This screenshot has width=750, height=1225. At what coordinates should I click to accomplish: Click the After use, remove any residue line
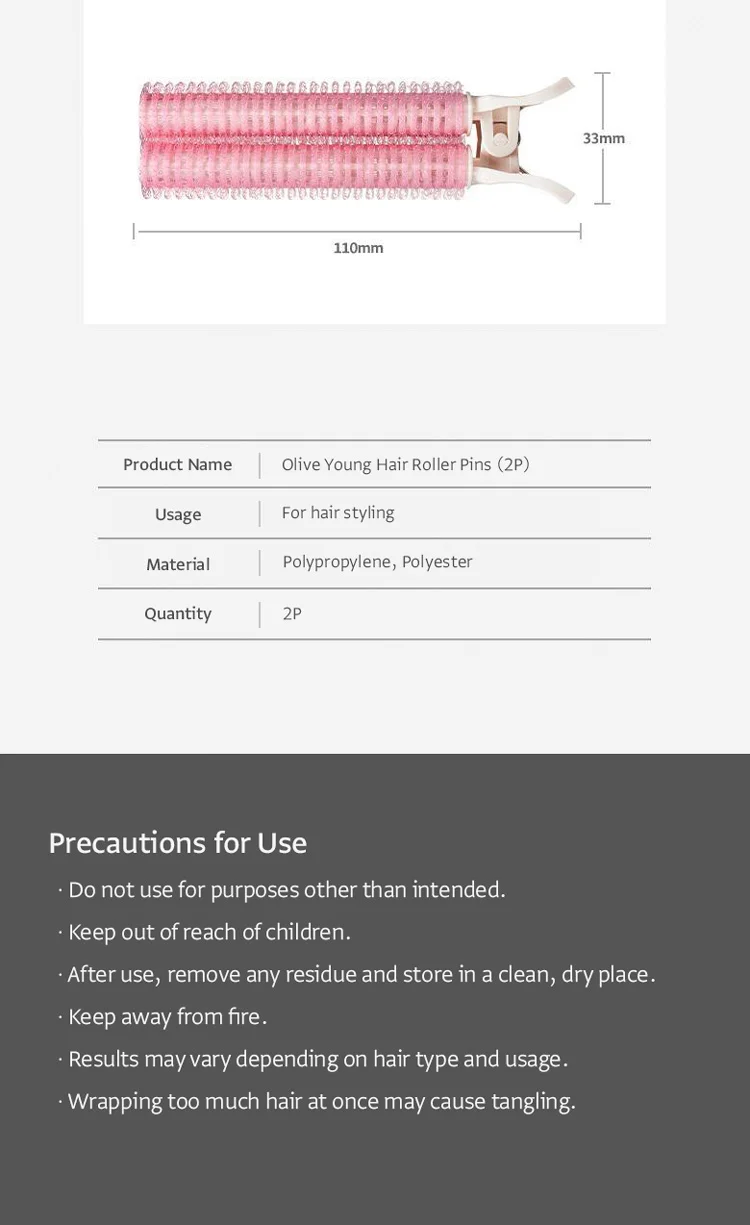356,974
